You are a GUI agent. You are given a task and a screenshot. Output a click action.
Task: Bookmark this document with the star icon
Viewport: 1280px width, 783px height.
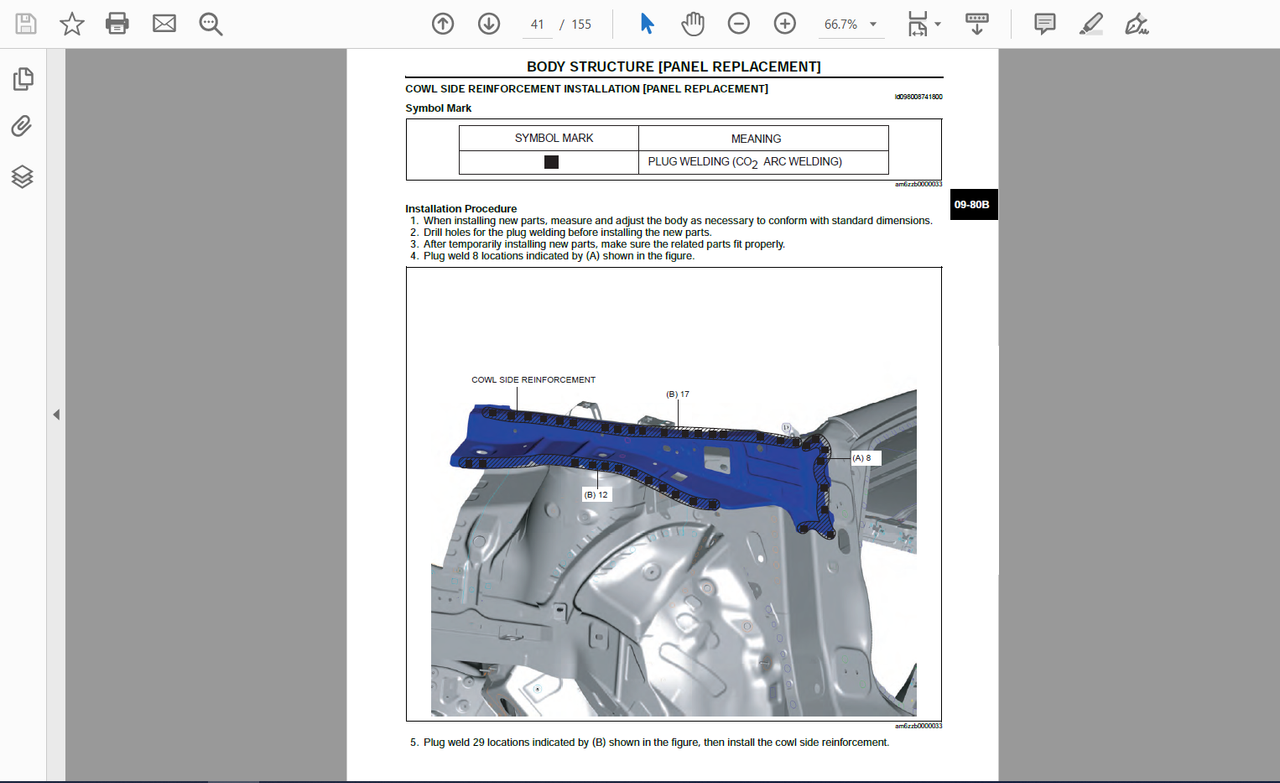72,24
